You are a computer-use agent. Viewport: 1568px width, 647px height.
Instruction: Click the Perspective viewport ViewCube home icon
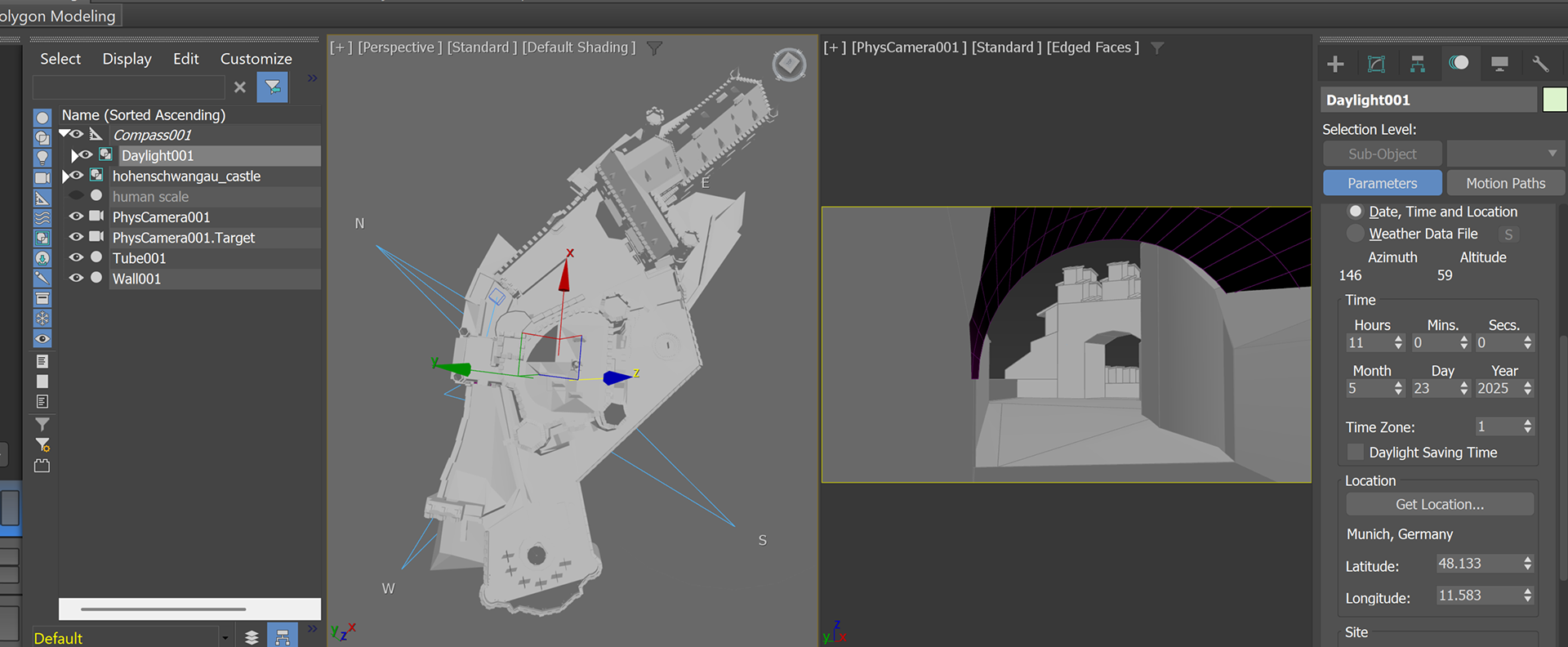click(x=790, y=65)
